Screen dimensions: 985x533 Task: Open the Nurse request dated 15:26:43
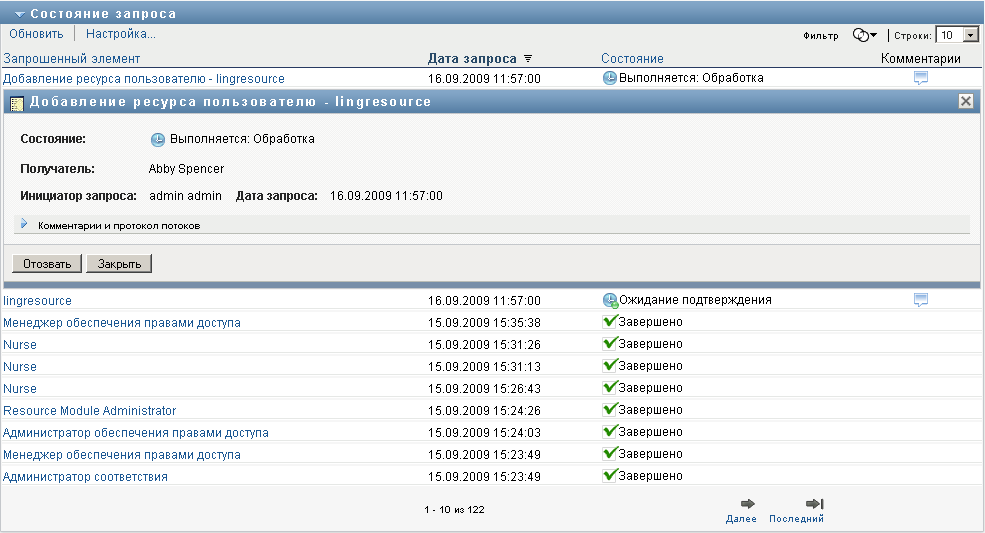pos(20,388)
